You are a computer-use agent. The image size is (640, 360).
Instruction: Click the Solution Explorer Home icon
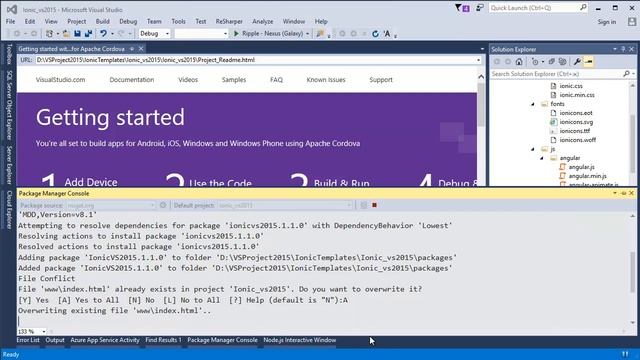click(519, 62)
